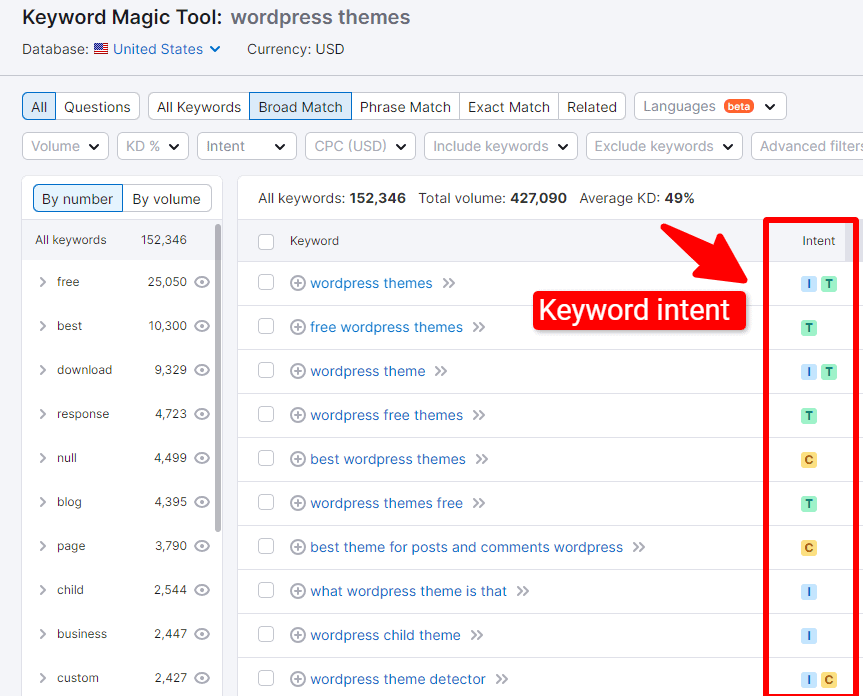The image size is (863, 696).
Task: Click the Advanced filters option
Action: pos(817,145)
